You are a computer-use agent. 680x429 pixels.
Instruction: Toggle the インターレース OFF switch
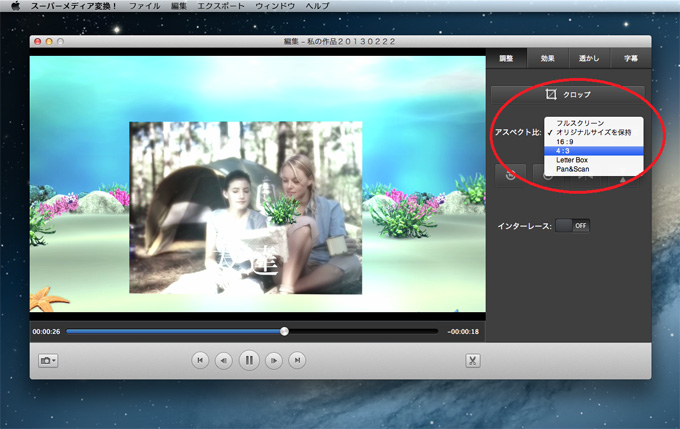pos(572,226)
